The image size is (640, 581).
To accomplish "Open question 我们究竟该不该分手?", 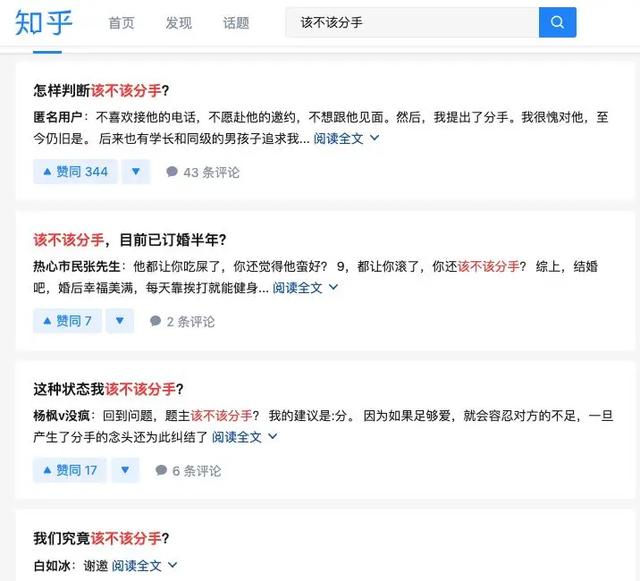I will tap(101, 538).
